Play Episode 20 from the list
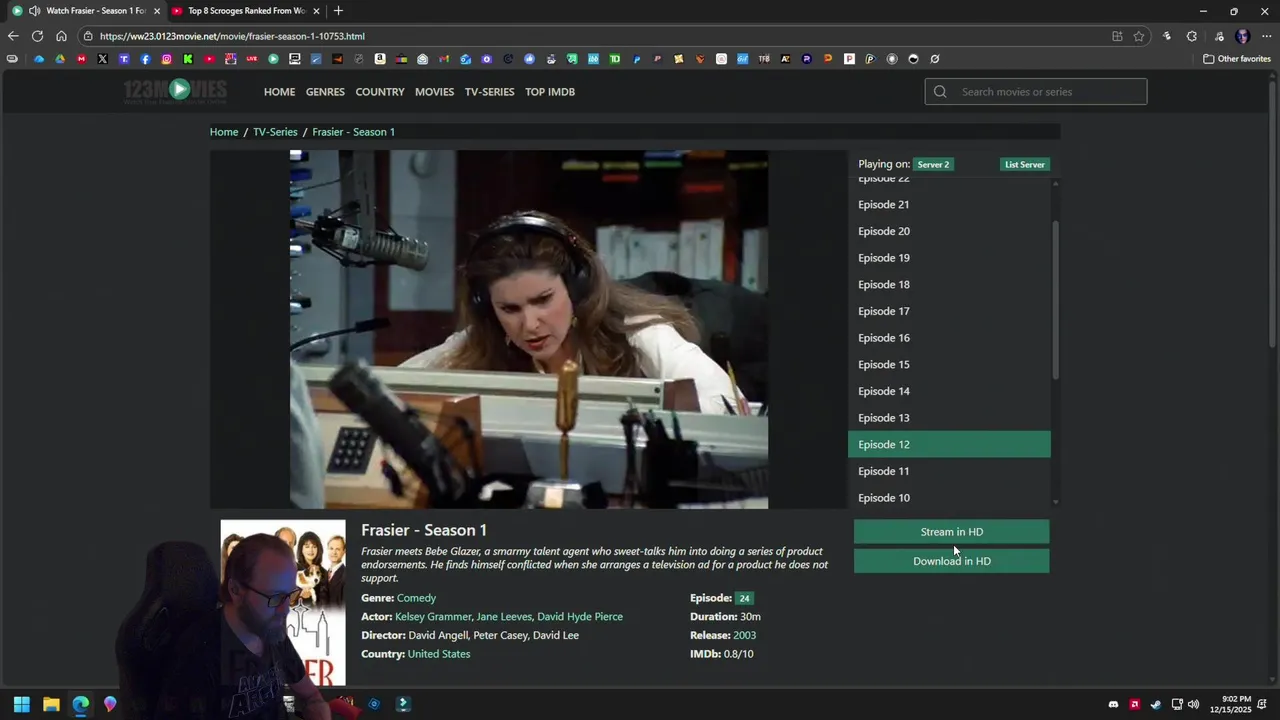 coord(949,231)
